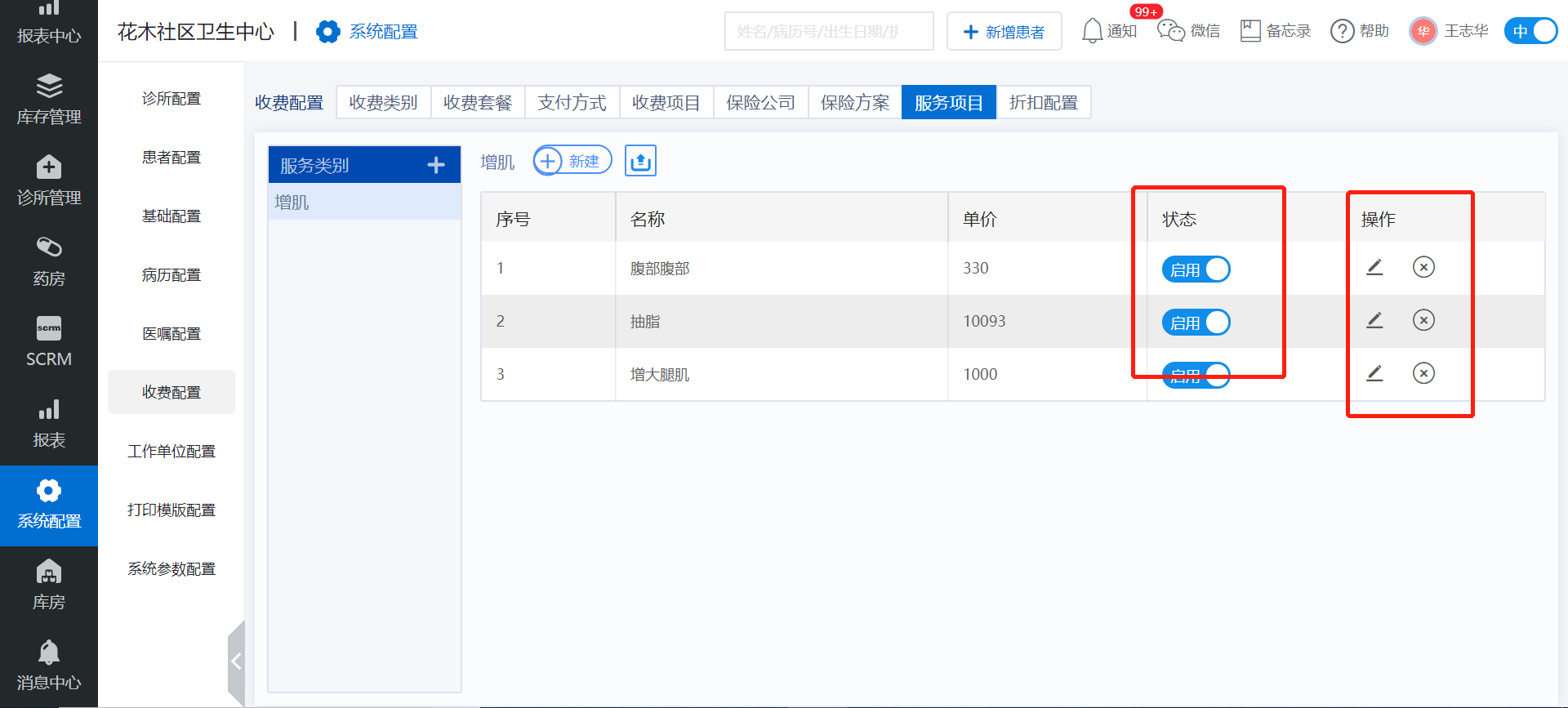Delete the 抽脂 row
The height and width of the screenshot is (708, 1568).
pyautogui.click(x=1423, y=320)
